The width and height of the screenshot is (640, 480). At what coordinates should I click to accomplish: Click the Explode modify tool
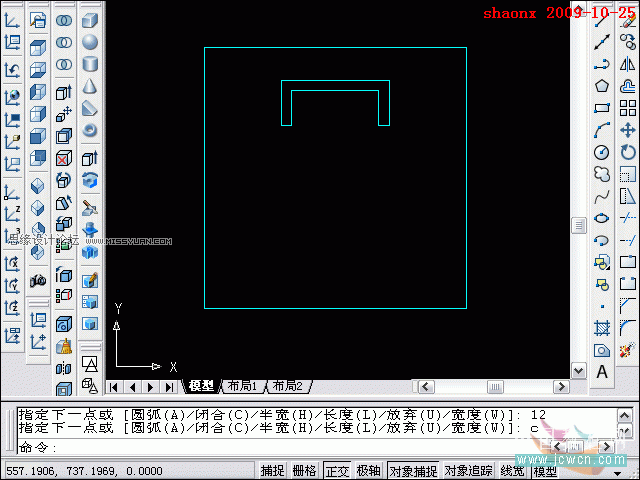[x=628, y=350]
